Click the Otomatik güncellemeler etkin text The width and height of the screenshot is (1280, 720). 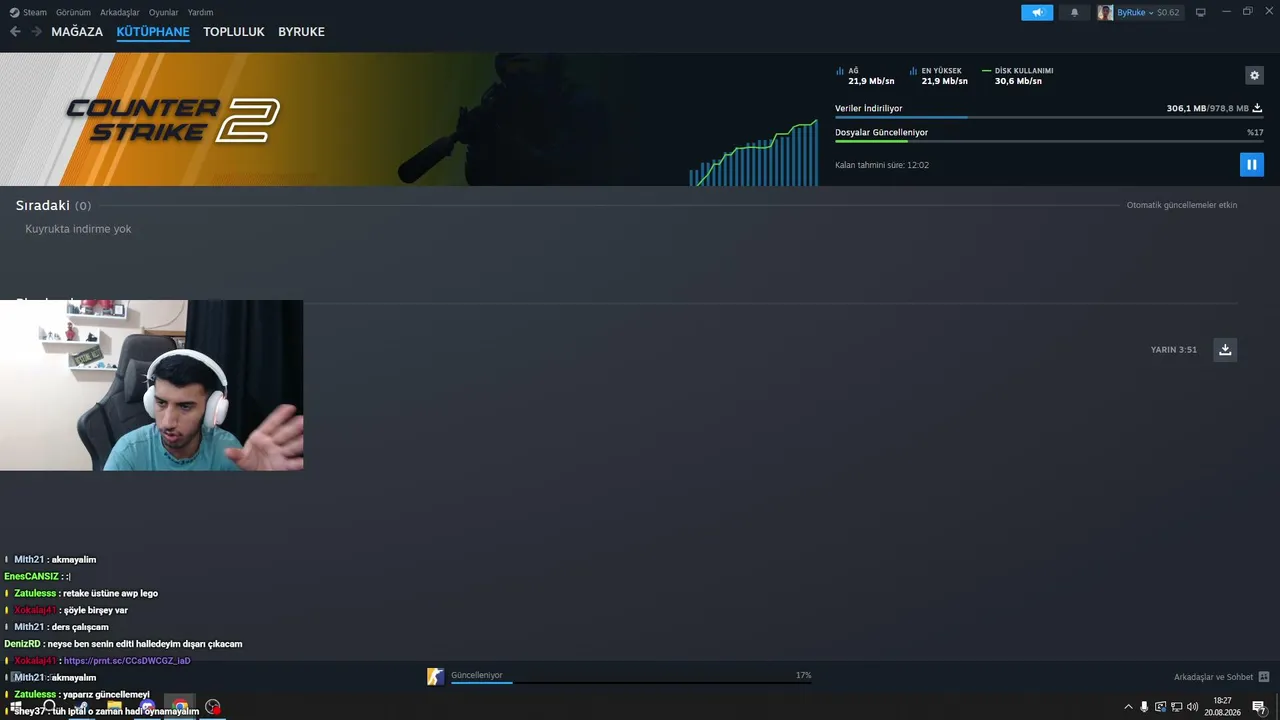click(x=1182, y=205)
